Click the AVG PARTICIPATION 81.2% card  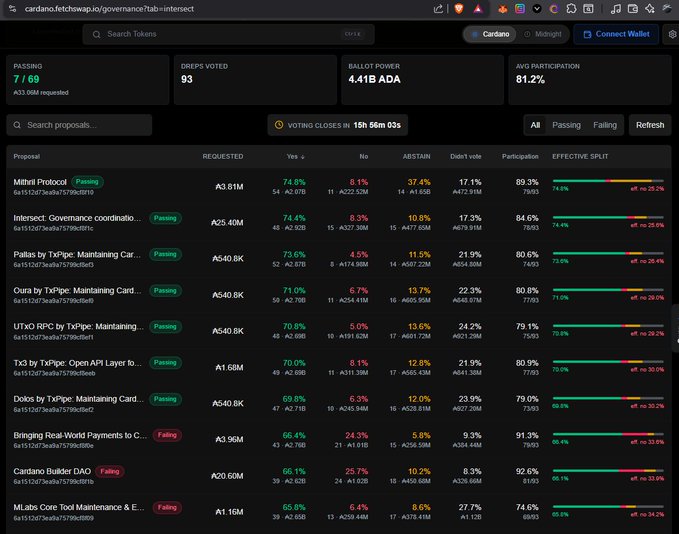click(x=590, y=79)
